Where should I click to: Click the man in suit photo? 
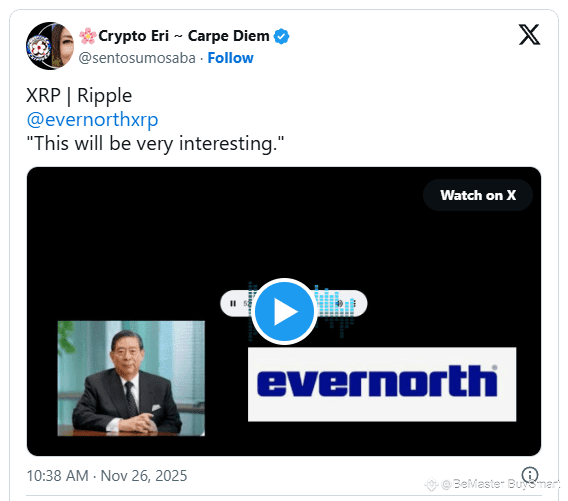pos(131,378)
